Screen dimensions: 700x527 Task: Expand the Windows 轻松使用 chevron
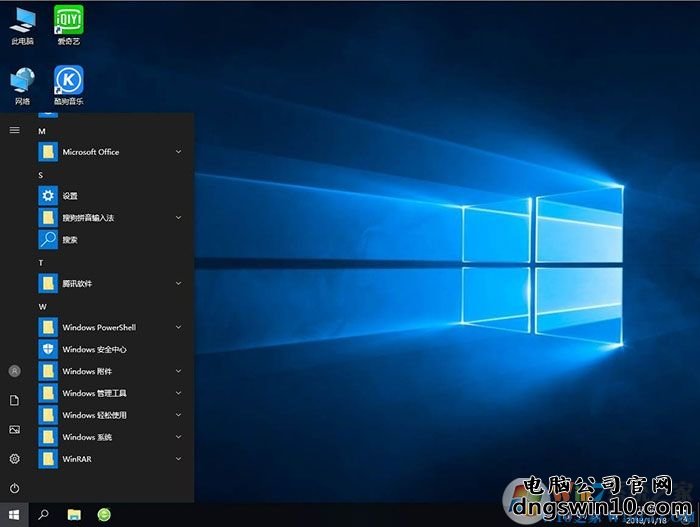[x=179, y=415]
